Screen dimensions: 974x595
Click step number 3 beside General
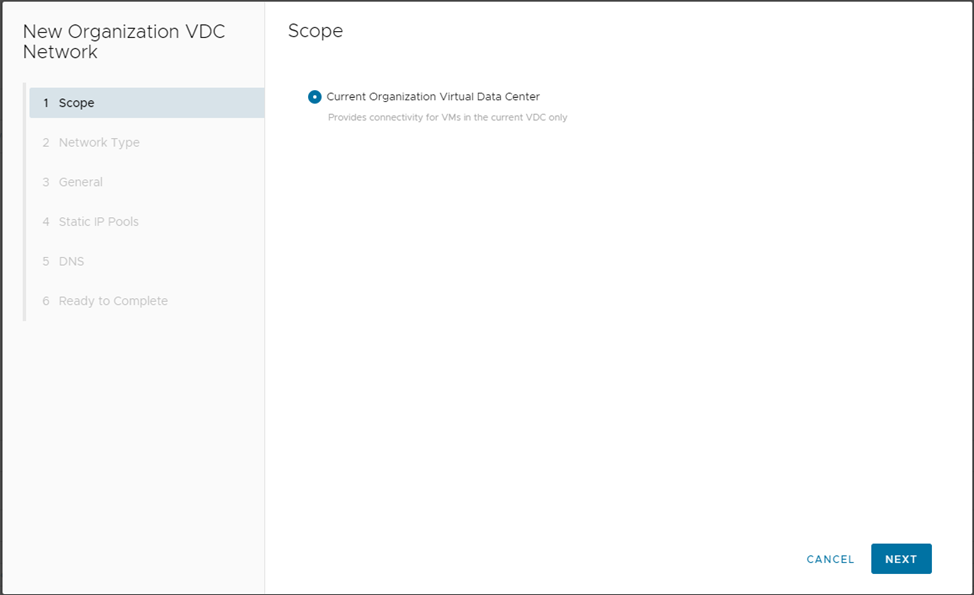point(46,182)
